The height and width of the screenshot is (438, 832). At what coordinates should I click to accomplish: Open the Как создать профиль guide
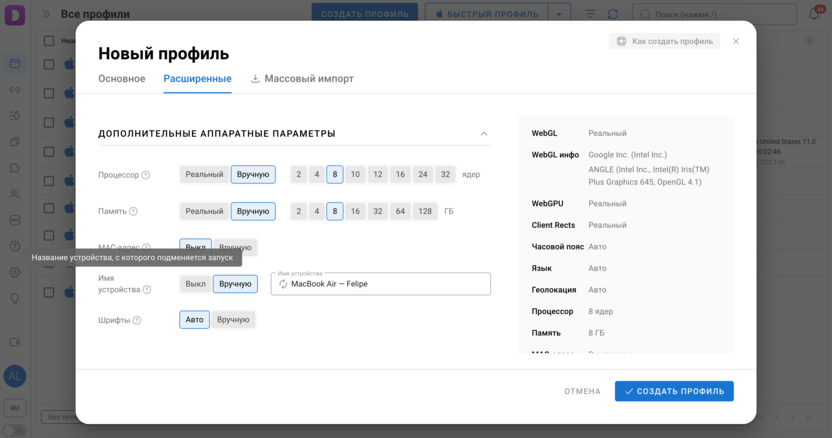tap(664, 41)
